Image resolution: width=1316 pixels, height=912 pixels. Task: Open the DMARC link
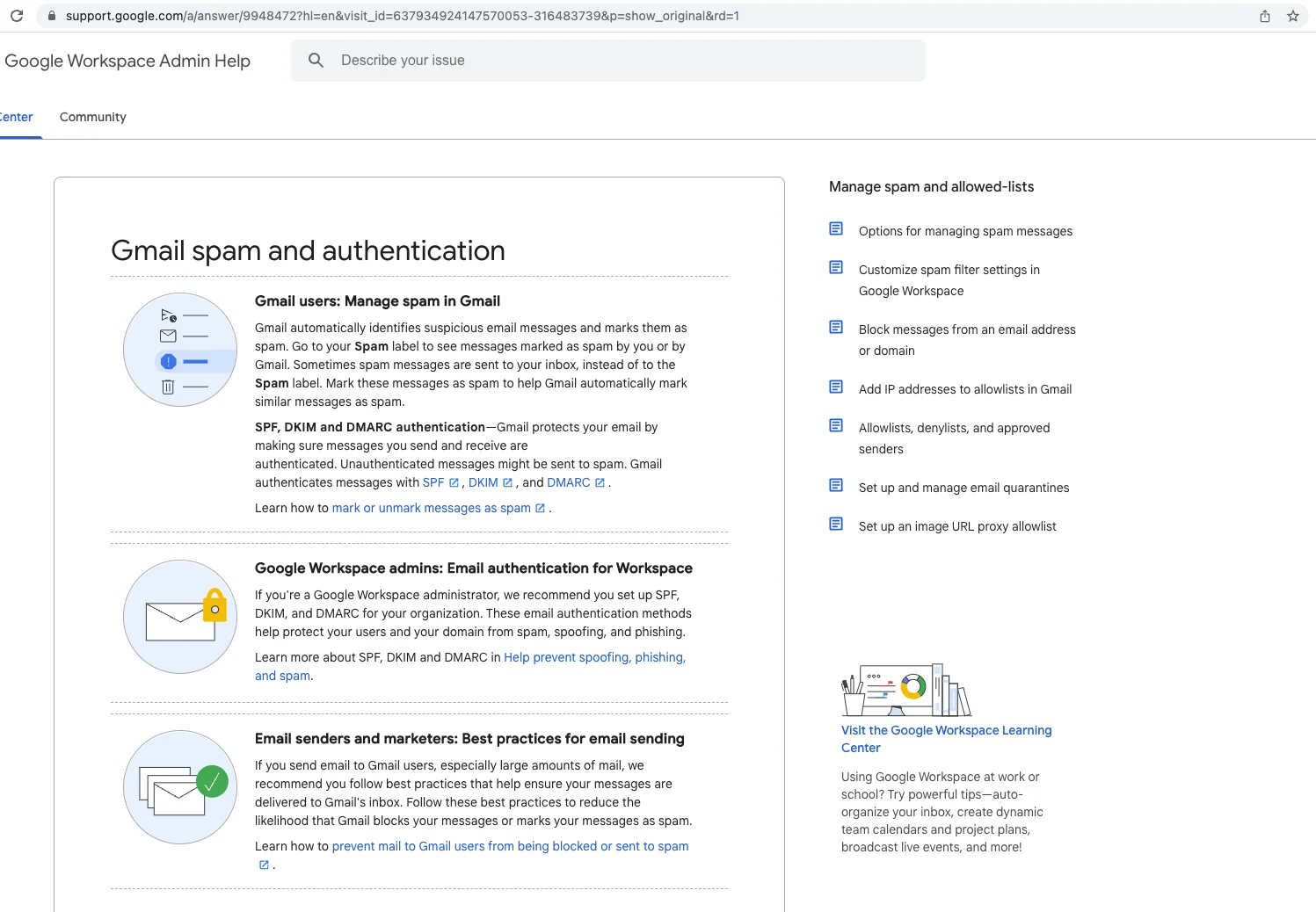pyautogui.click(x=569, y=482)
